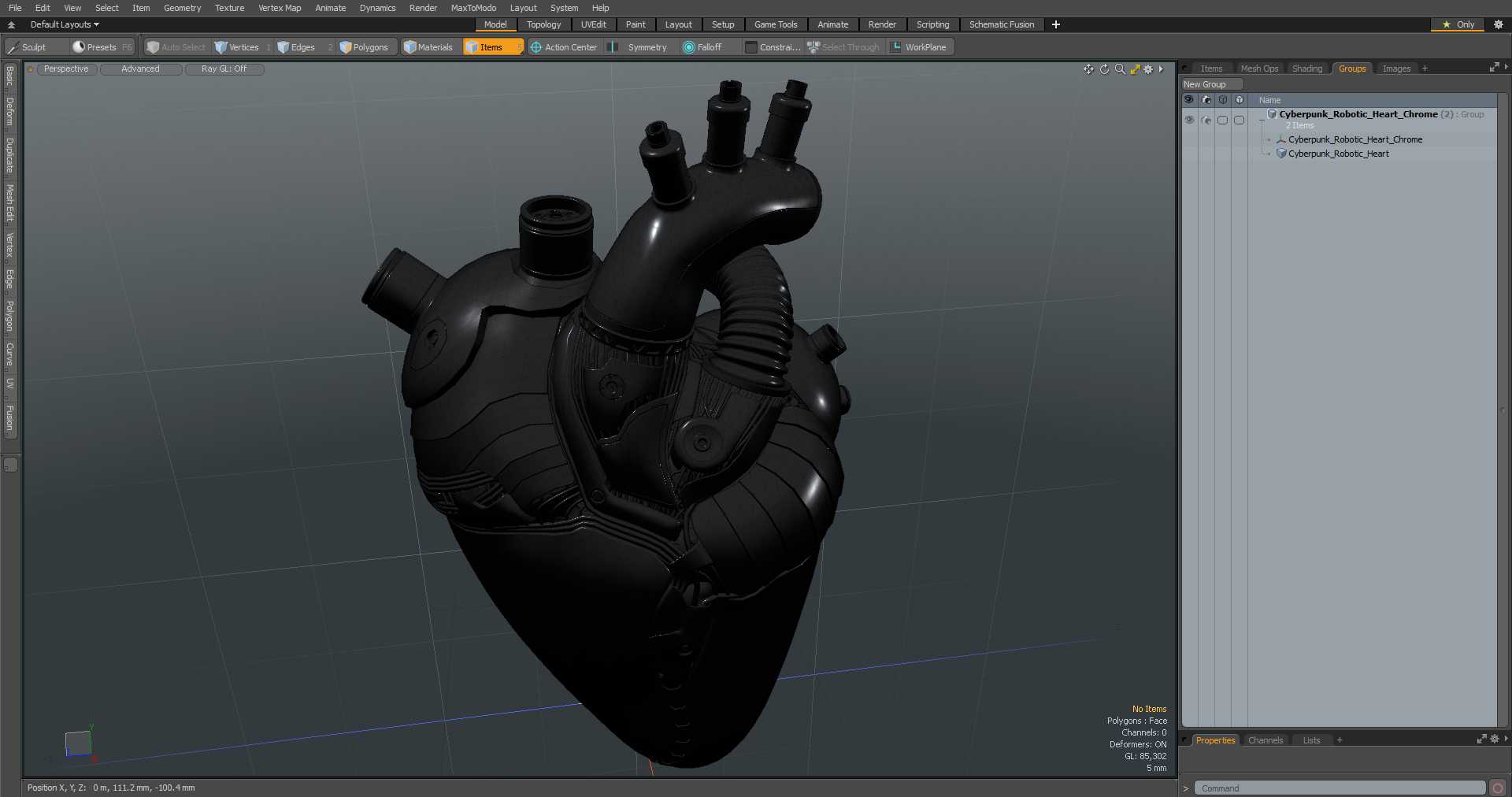Image resolution: width=1512 pixels, height=797 pixels.
Task: Open layout settings gear in top bar
Action: [1499, 24]
